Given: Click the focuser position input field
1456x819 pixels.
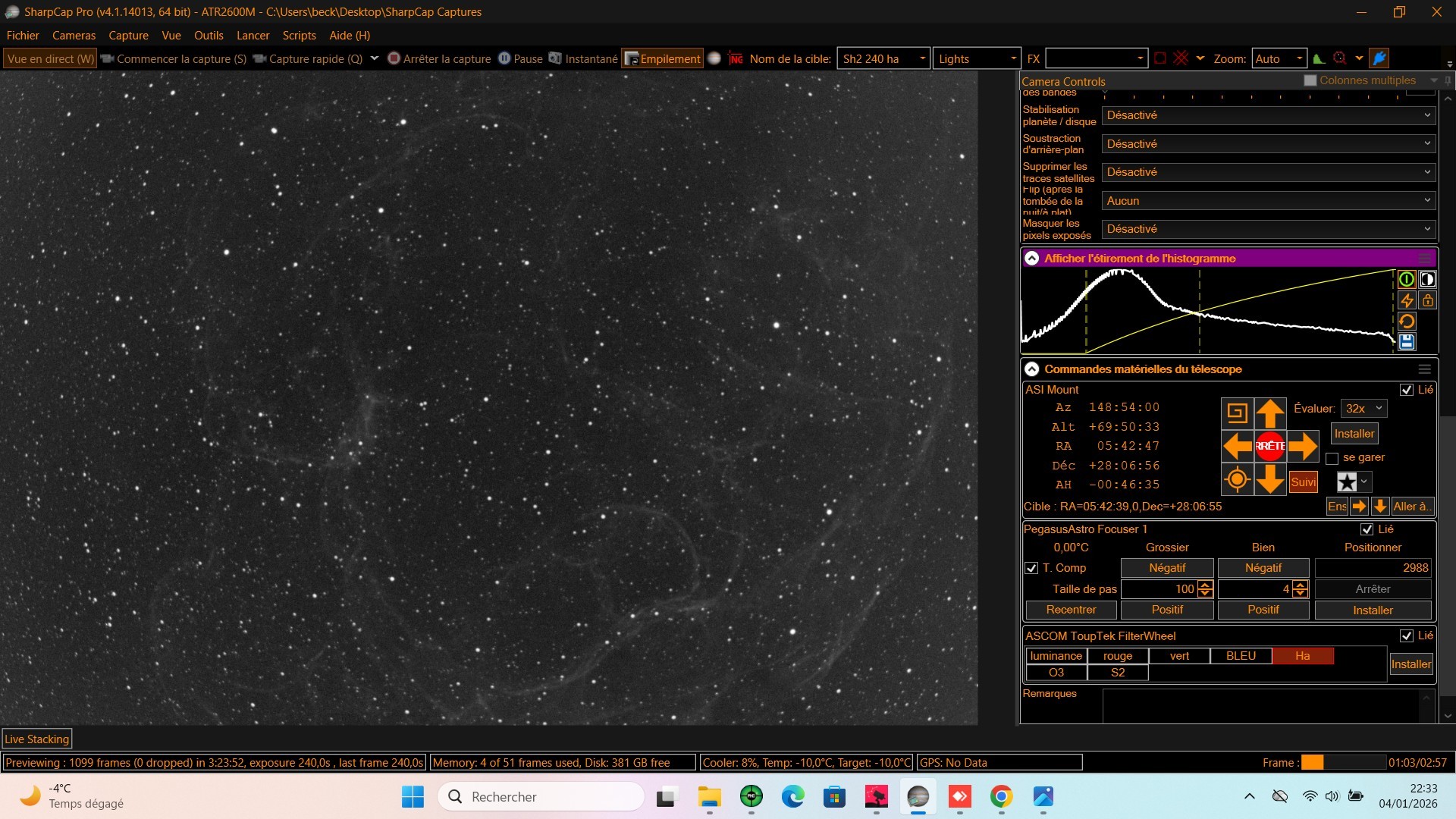Looking at the screenshot, I should (x=1373, y=568).
